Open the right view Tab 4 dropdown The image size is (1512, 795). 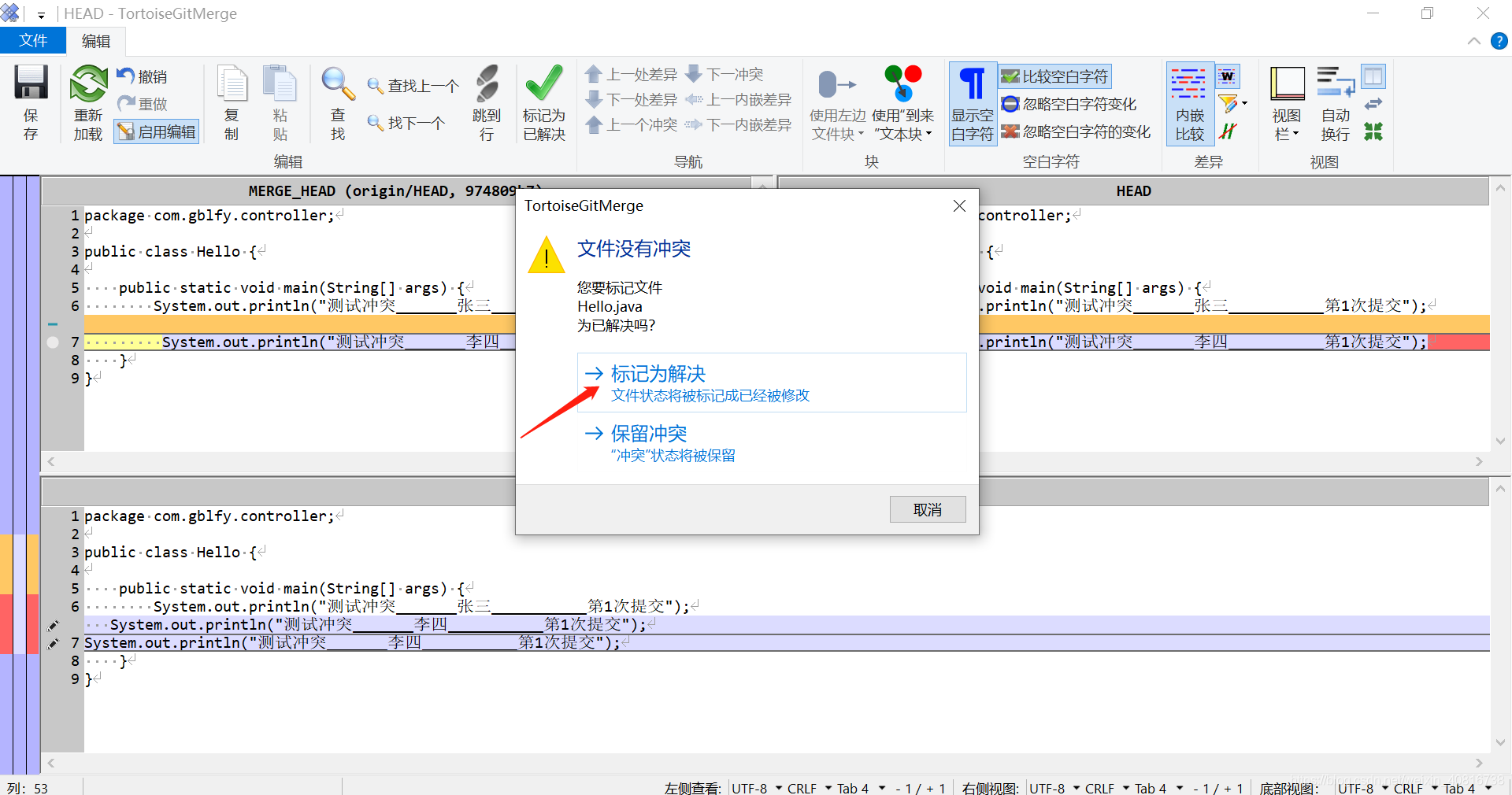coord(1158,788)
